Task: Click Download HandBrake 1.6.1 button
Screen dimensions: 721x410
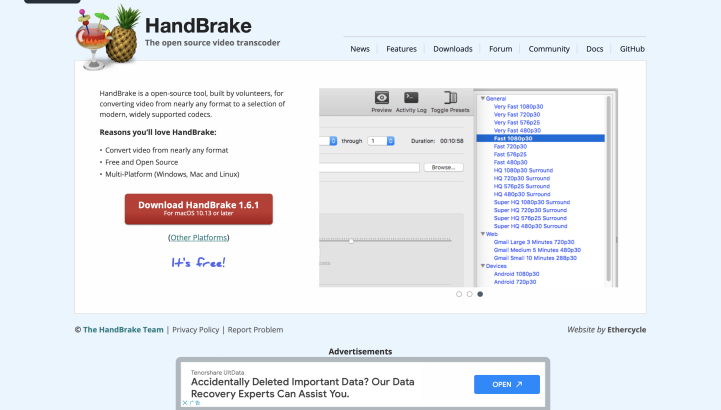Action: pyautogui.click(x=198, y=208)
